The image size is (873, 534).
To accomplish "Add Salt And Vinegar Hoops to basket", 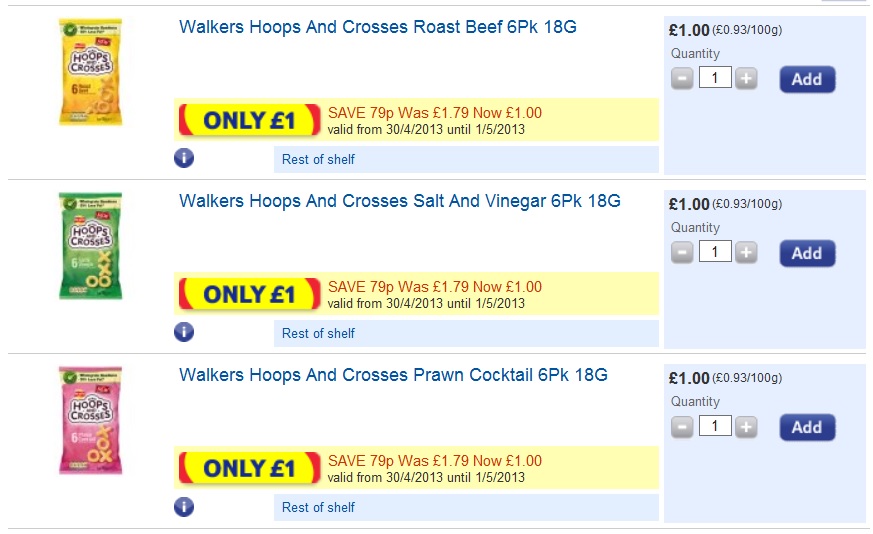I will point(807,253).
